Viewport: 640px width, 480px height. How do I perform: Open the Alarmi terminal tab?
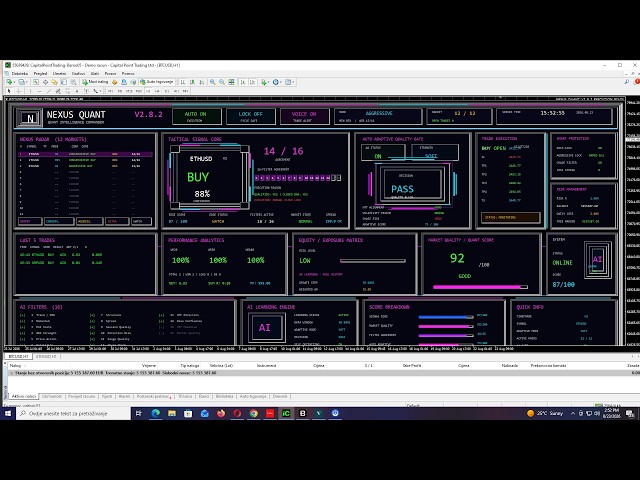[124, 396]
